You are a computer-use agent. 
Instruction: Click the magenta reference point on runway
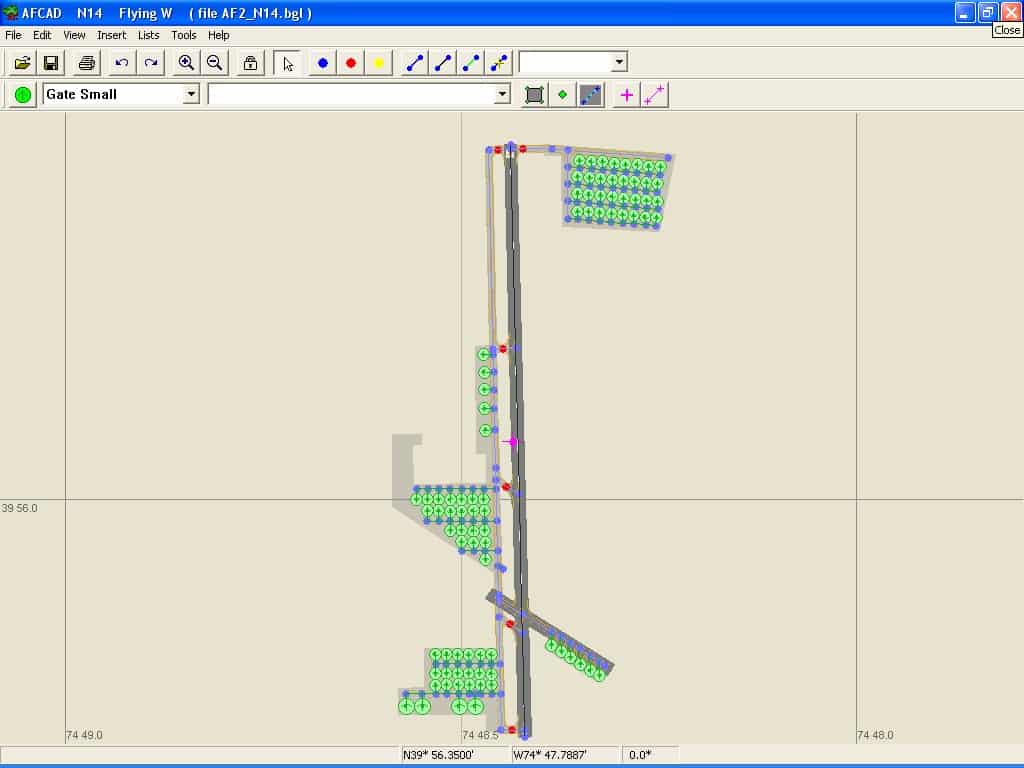[x=513, y=441]
